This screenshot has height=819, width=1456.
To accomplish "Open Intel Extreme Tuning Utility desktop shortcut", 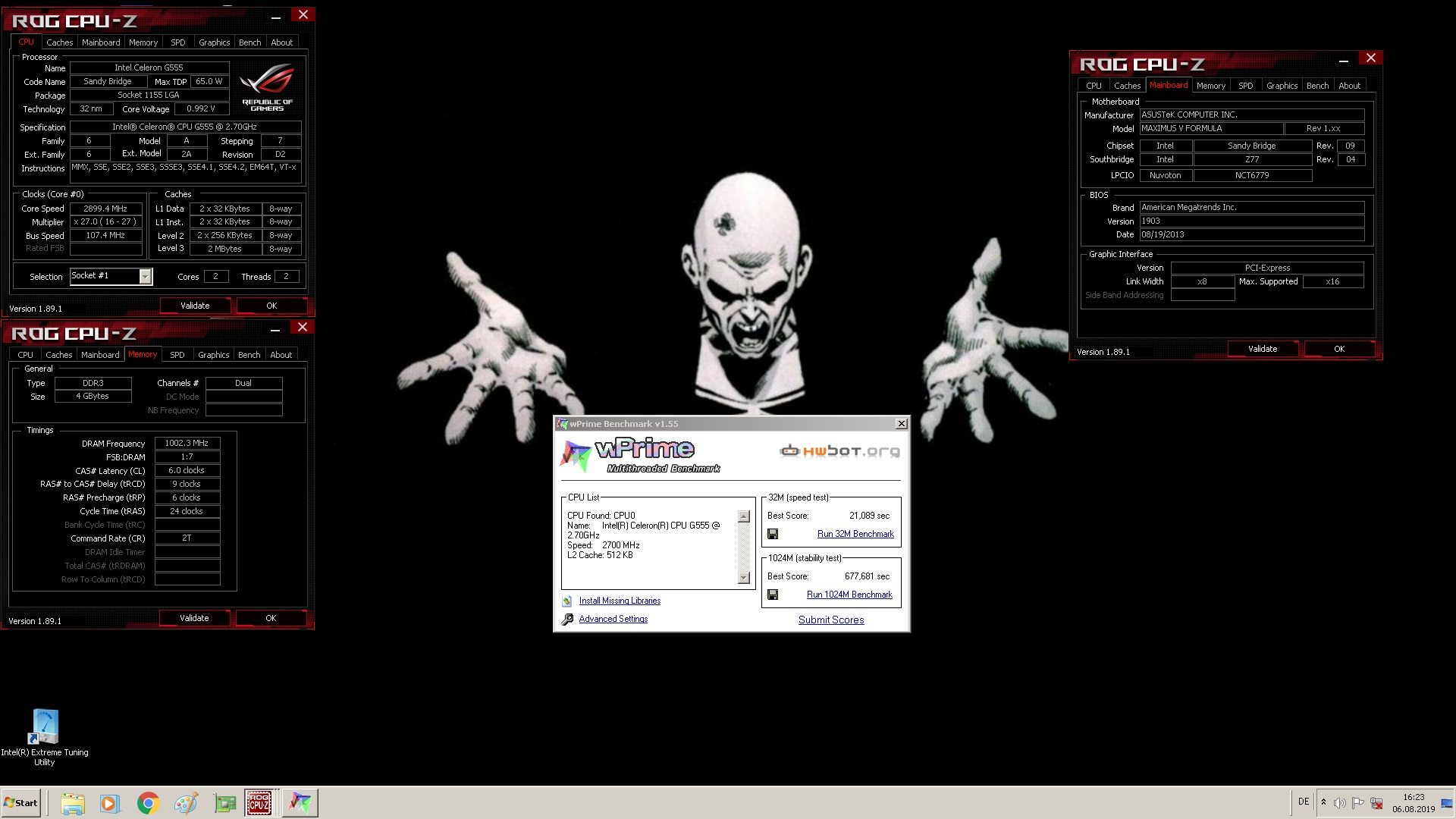I will point(44,738).
